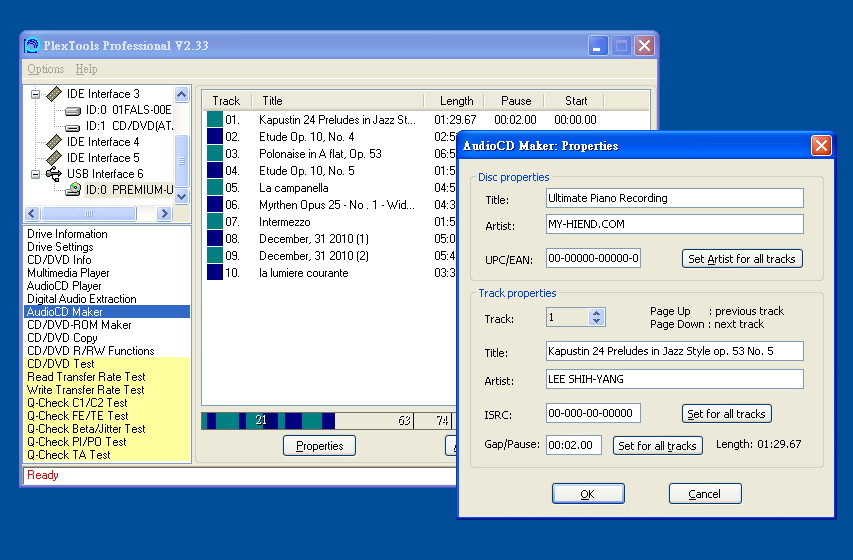Select Digital Audio Extraction function
This screenshot has height=560, width=853.
(x=82, y=299)
